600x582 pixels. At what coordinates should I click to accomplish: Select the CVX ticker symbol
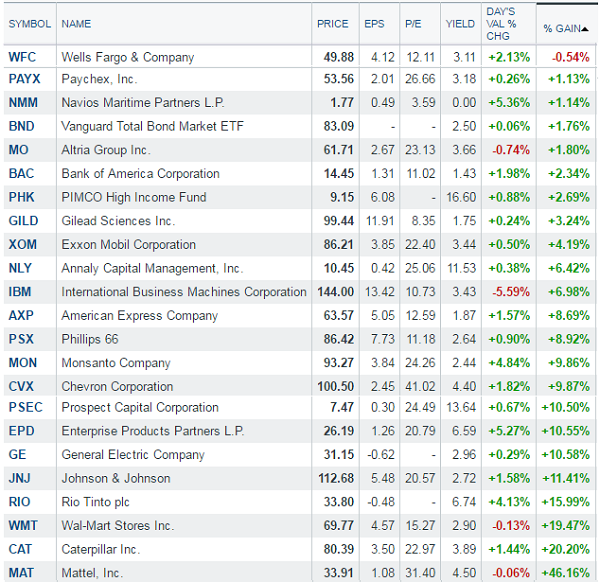(21, 386)
